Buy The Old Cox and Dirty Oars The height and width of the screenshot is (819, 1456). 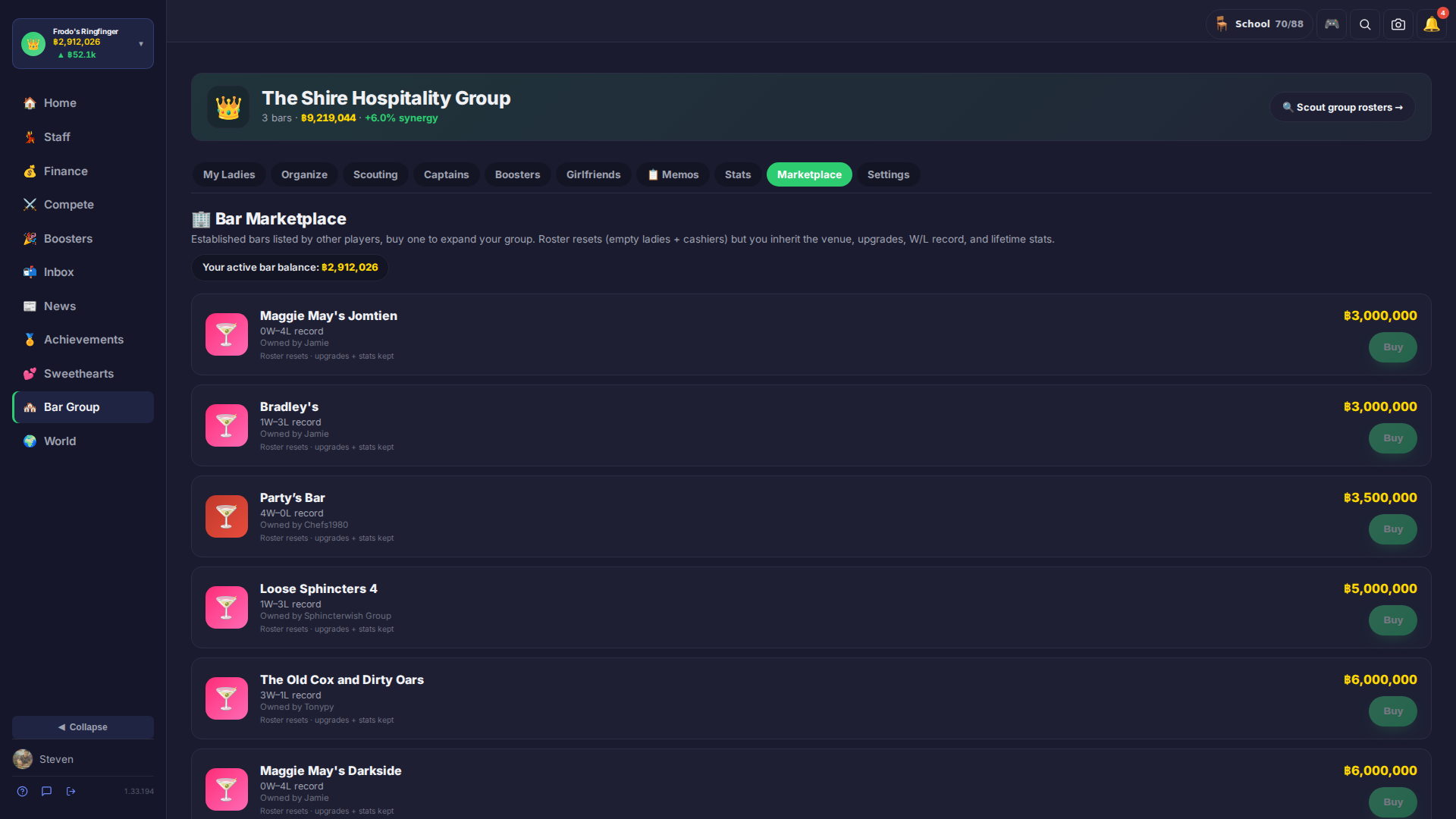pyautogui.click(x=1393, y=711)
